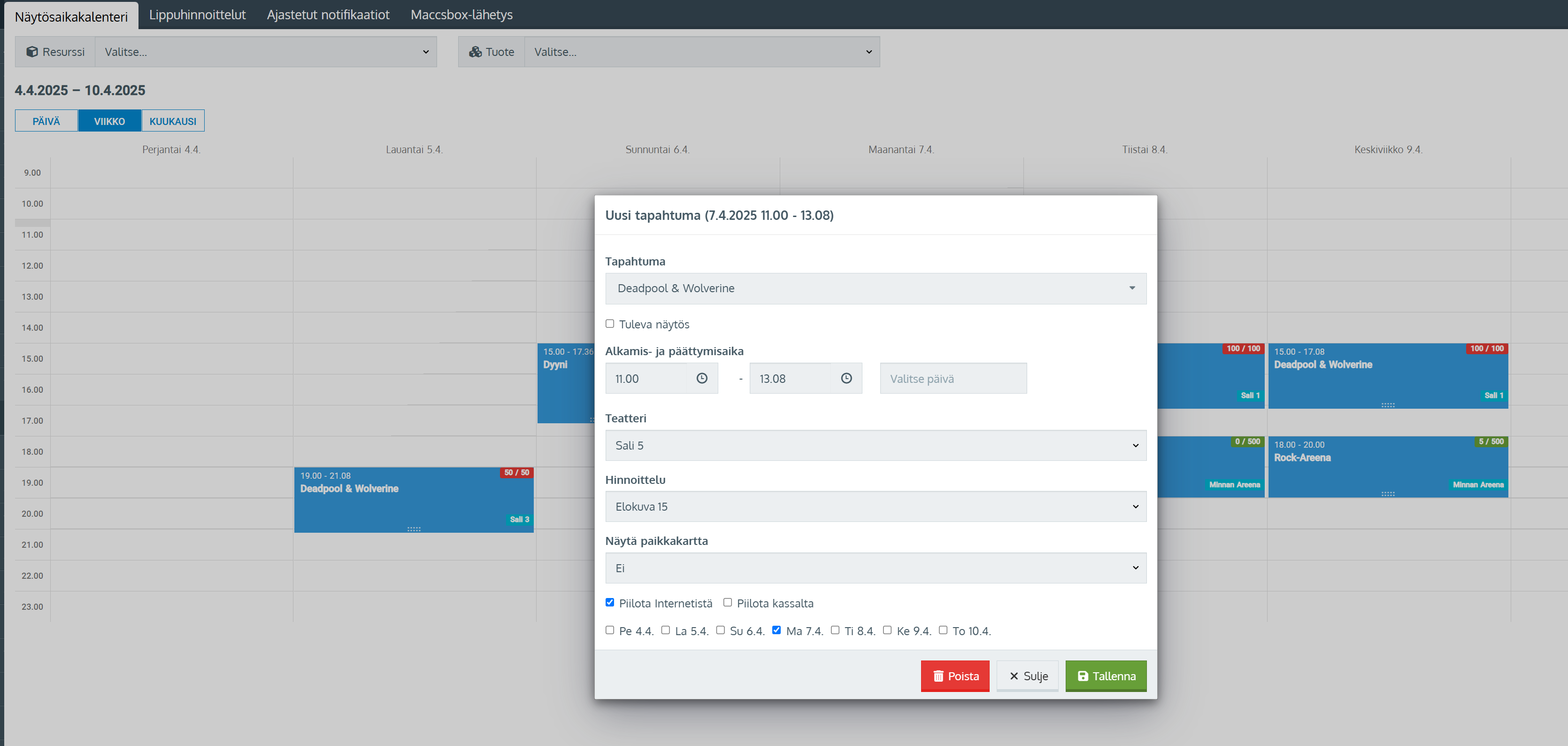
Task: Uncheck Piilota Internetistä checkbox
Action: (609, 602)
